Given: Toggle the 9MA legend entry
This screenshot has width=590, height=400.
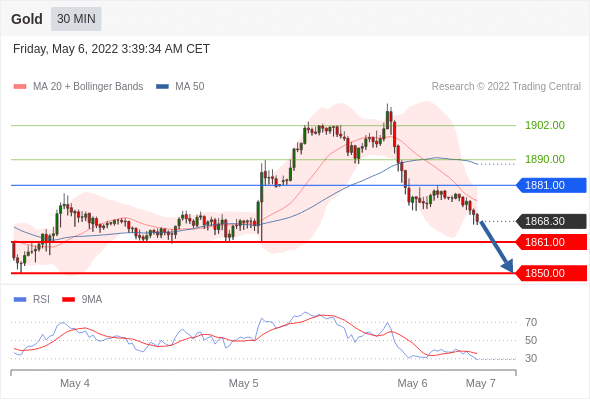Looking at the screenshot, I should click(82, 300).
